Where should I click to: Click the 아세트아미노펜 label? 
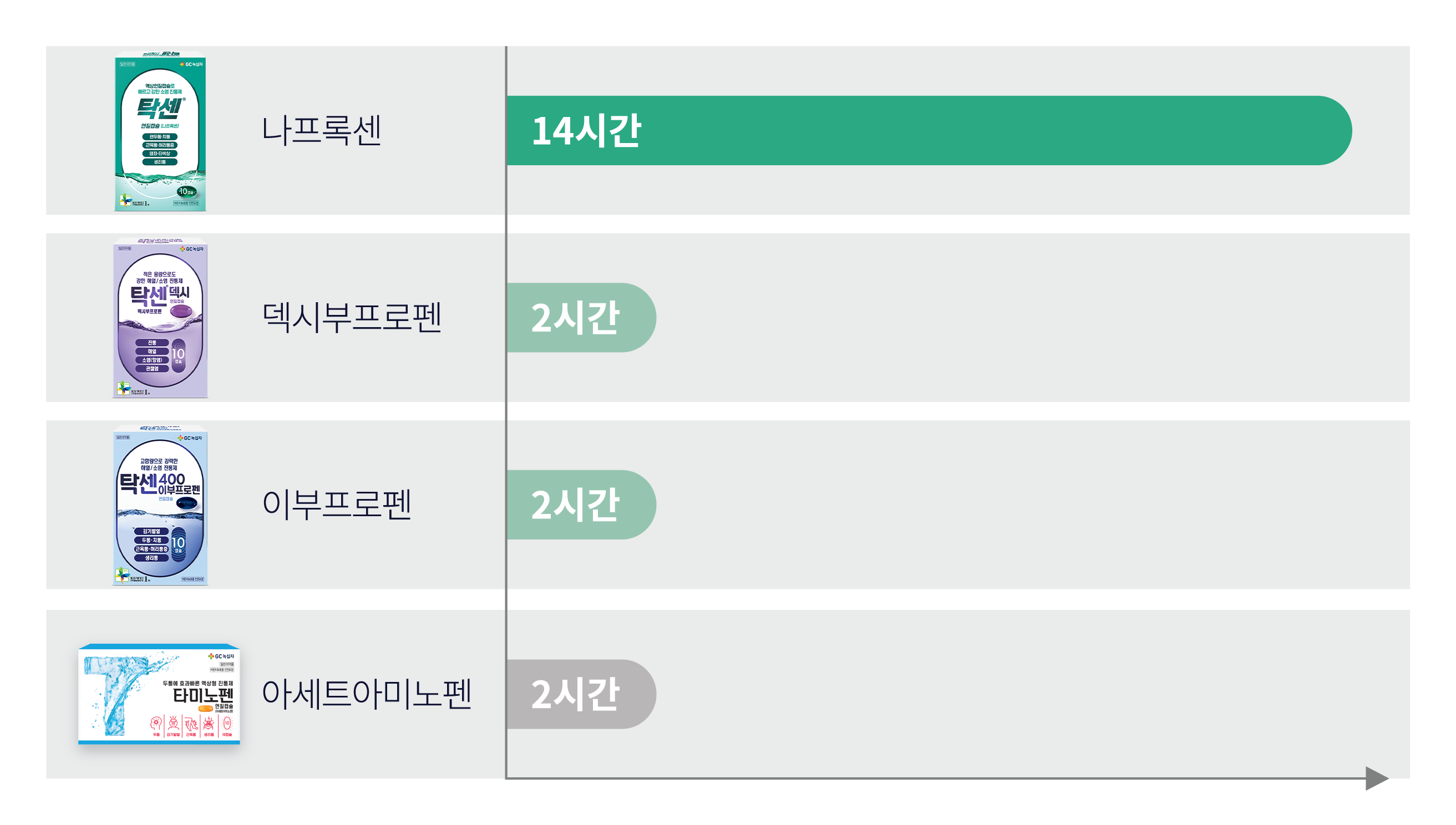click(366, 694)
